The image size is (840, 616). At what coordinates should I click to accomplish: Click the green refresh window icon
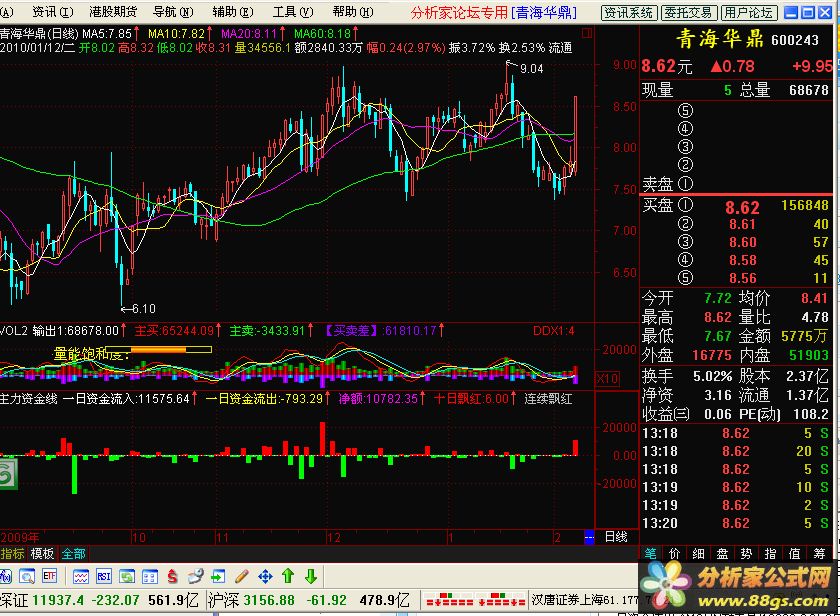click(127, 576)
